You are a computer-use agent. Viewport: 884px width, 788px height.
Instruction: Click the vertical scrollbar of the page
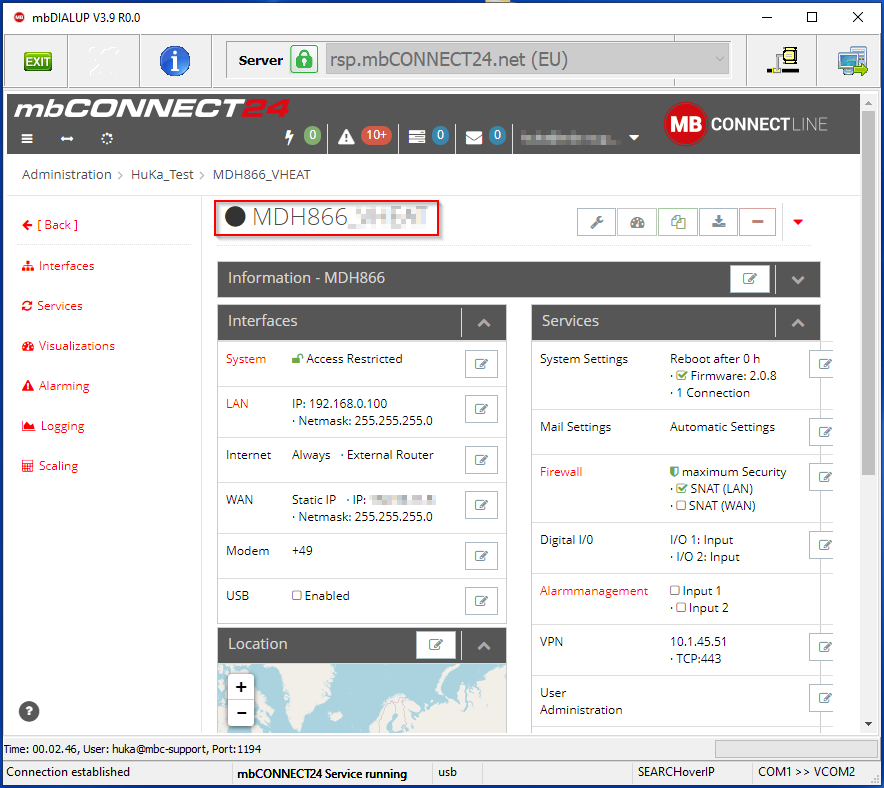(868, 293)
